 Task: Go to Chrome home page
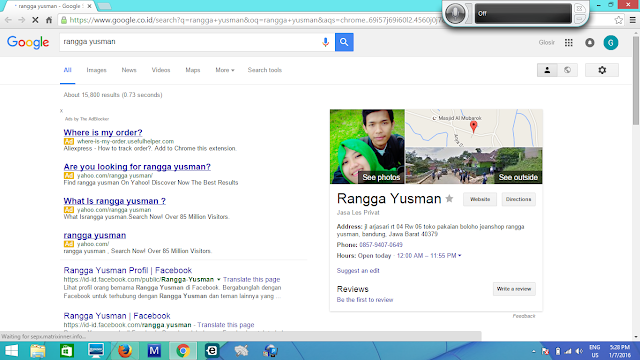(x=49, y=20)
